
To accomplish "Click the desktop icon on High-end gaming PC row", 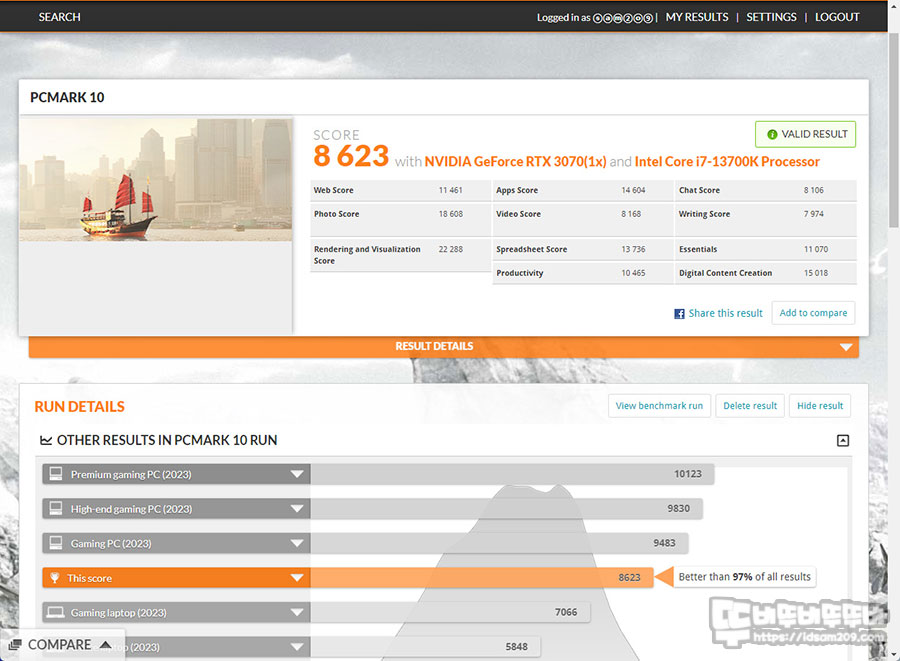I will point(56,508).
